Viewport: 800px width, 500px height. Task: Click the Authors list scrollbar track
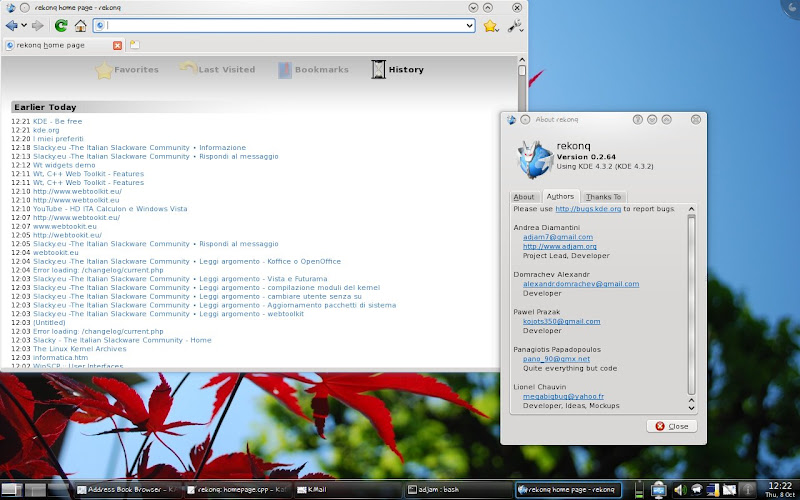pyautogui.click(x=691, y=305)
